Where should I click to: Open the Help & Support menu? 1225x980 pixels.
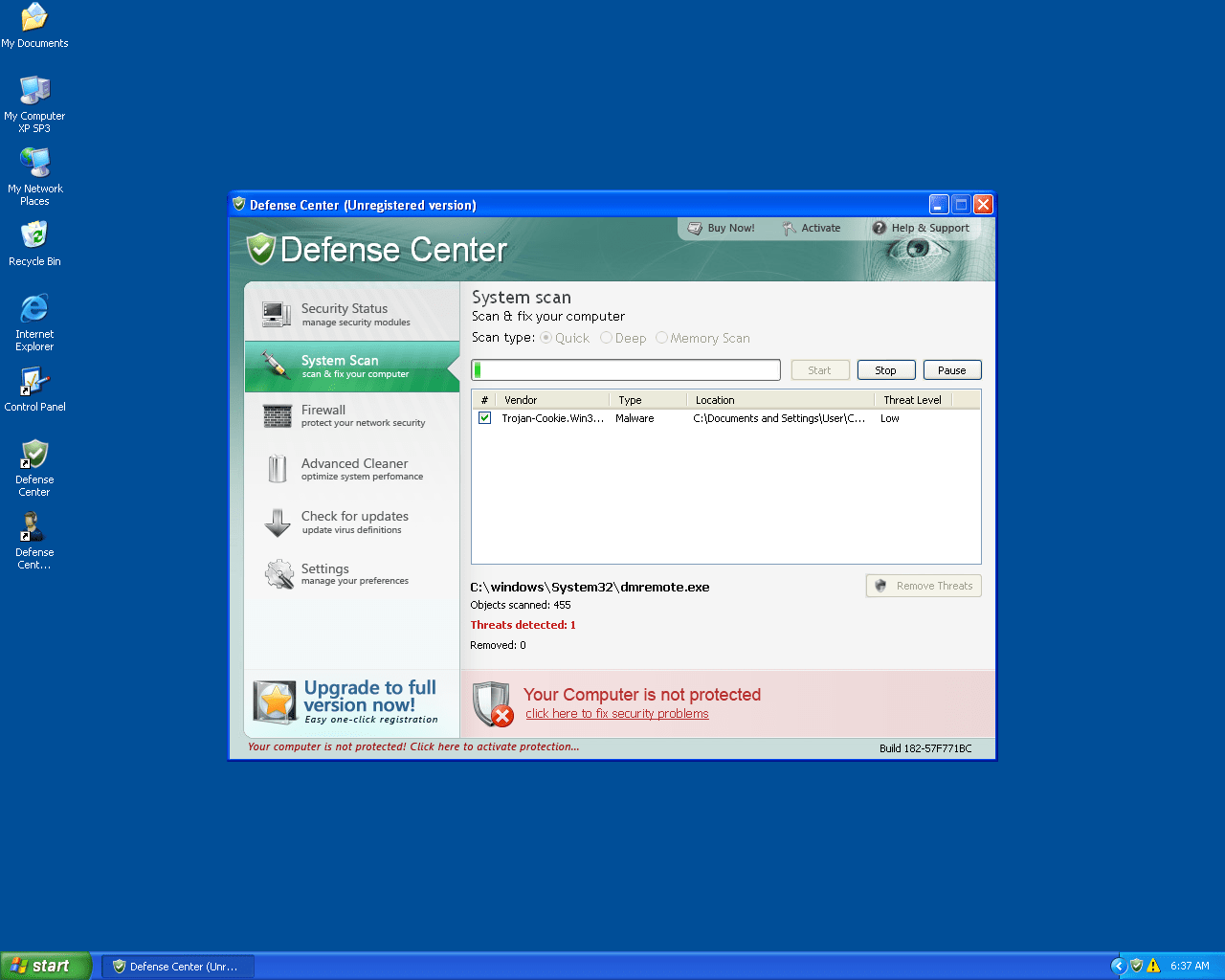[x=921, y=228]
